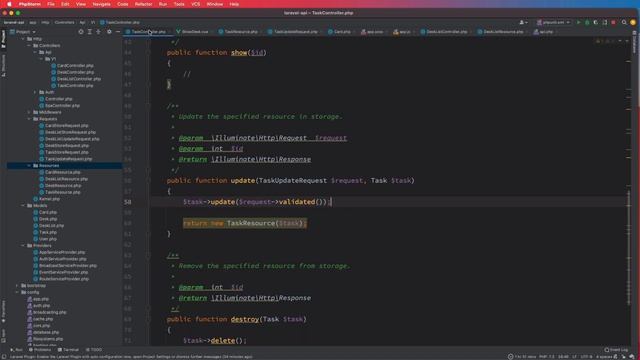Screen dimensions: 640x360
Task: Open the File menu
Action: 51,4
